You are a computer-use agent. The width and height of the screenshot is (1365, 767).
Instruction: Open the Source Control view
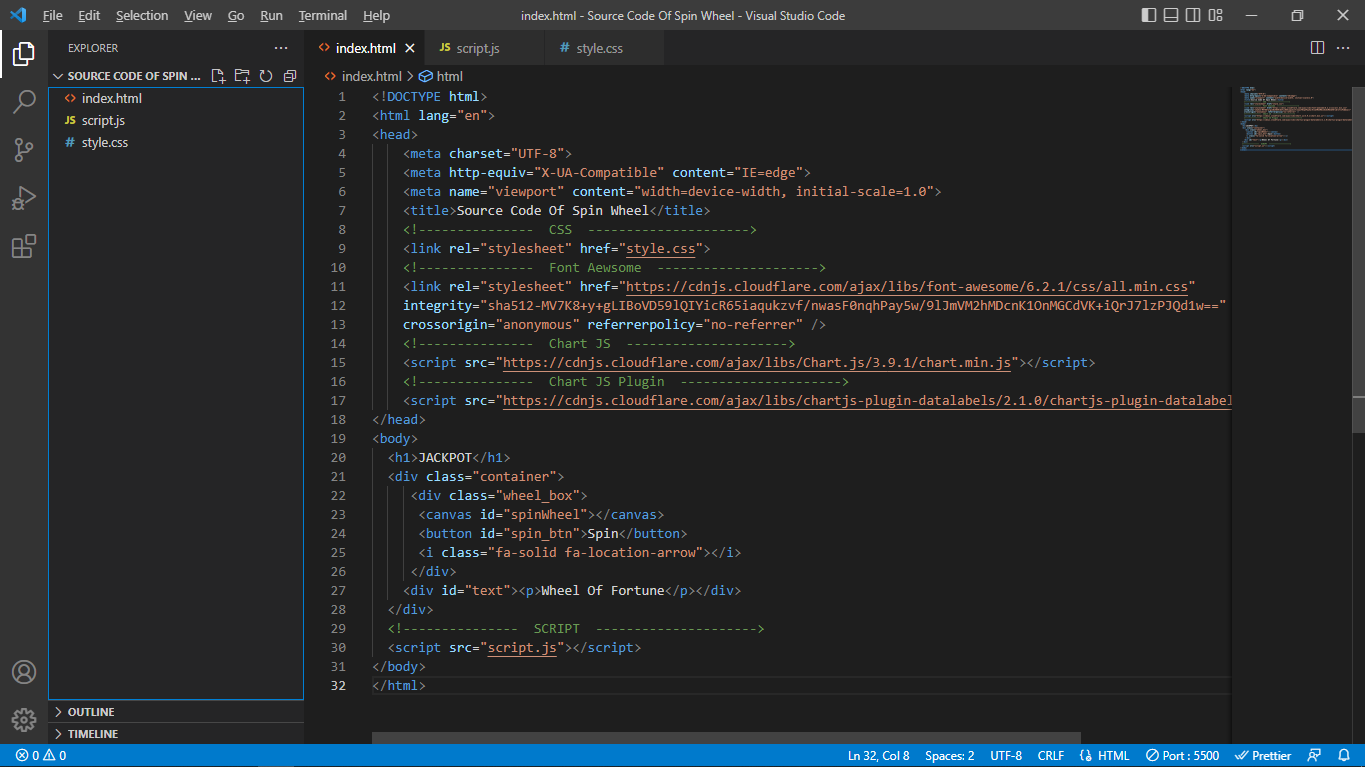click(x=24, y=149)
